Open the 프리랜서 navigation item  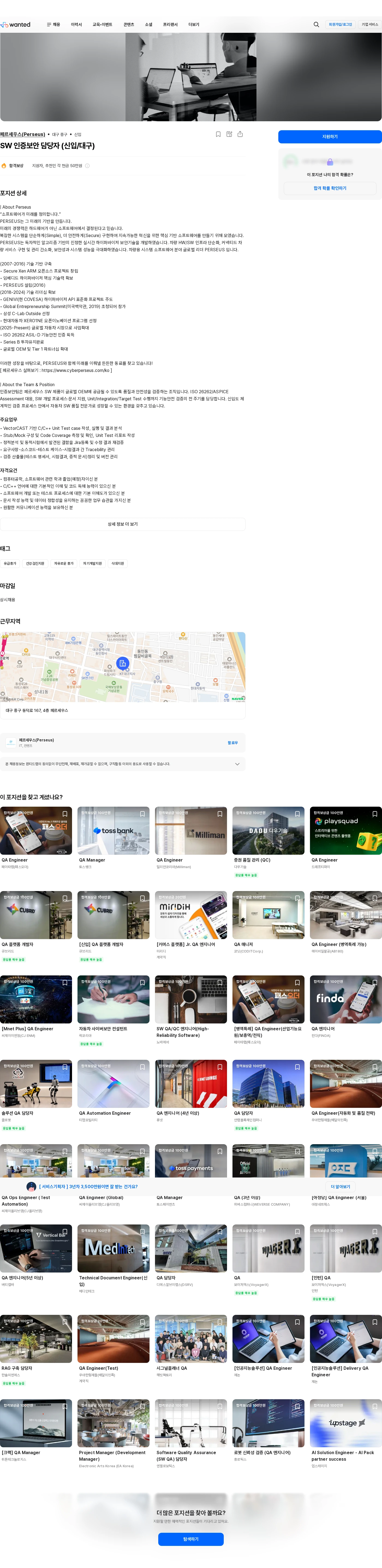[170, 24]
